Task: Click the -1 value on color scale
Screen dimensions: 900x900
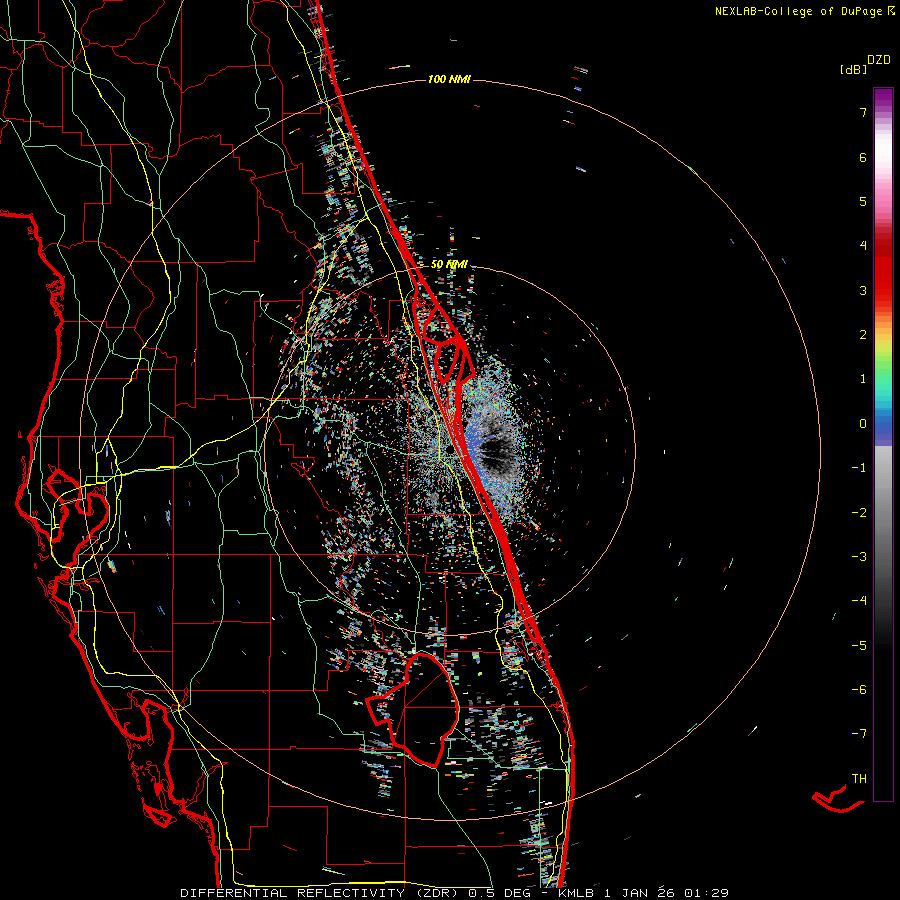Action: (859, 468)
